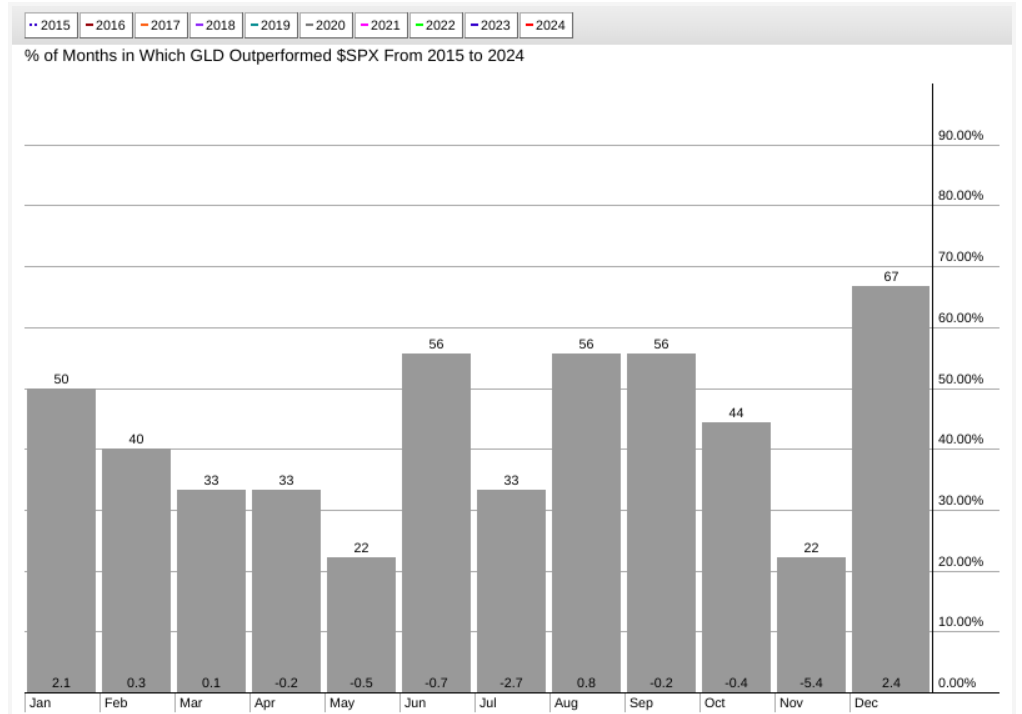This screenshot has height=714, width=1022.
Task: Toggle the 2019 year legend button
Action: [x=270, y=25]
